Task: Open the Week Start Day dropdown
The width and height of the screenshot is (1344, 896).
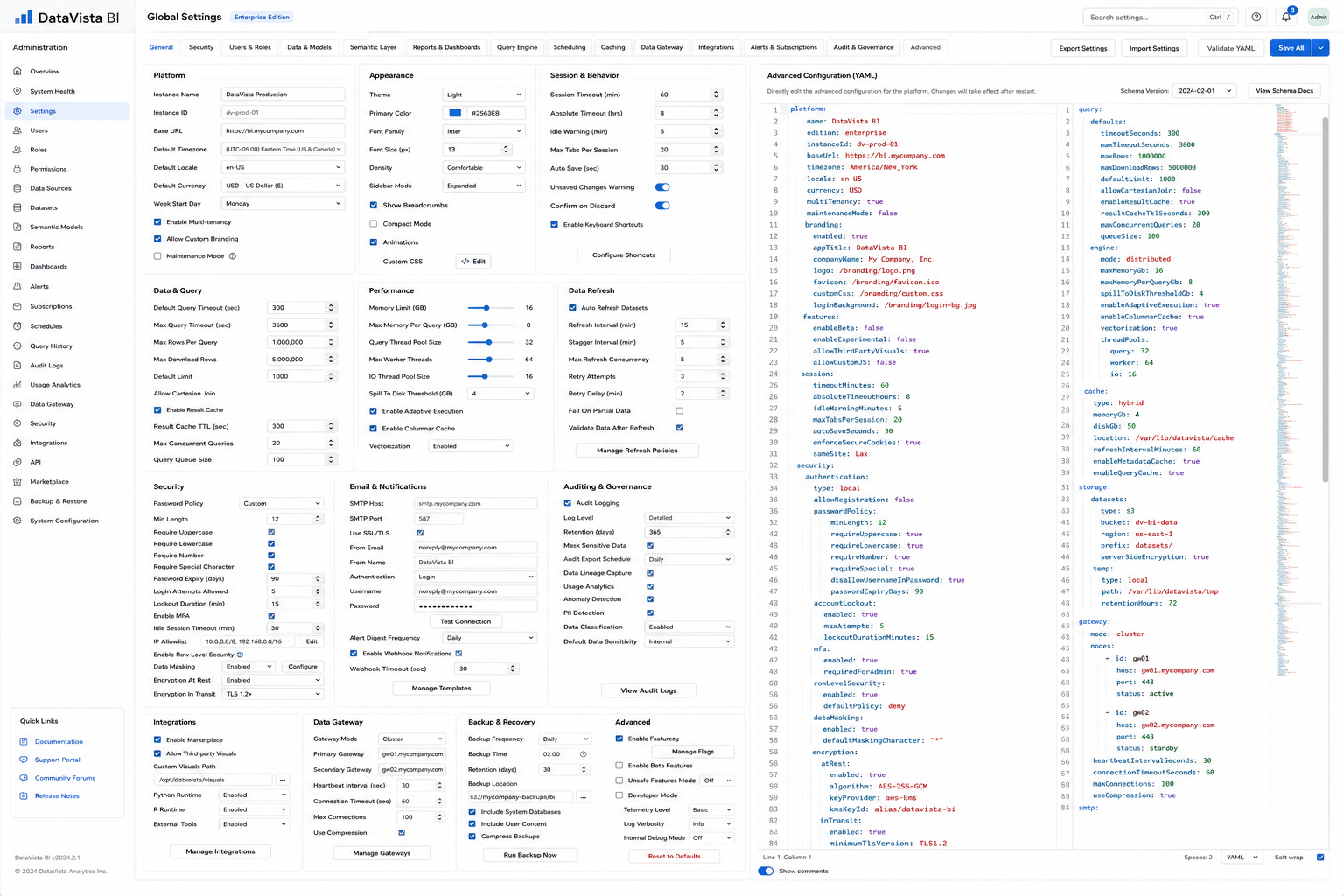Action: [283, 204]
